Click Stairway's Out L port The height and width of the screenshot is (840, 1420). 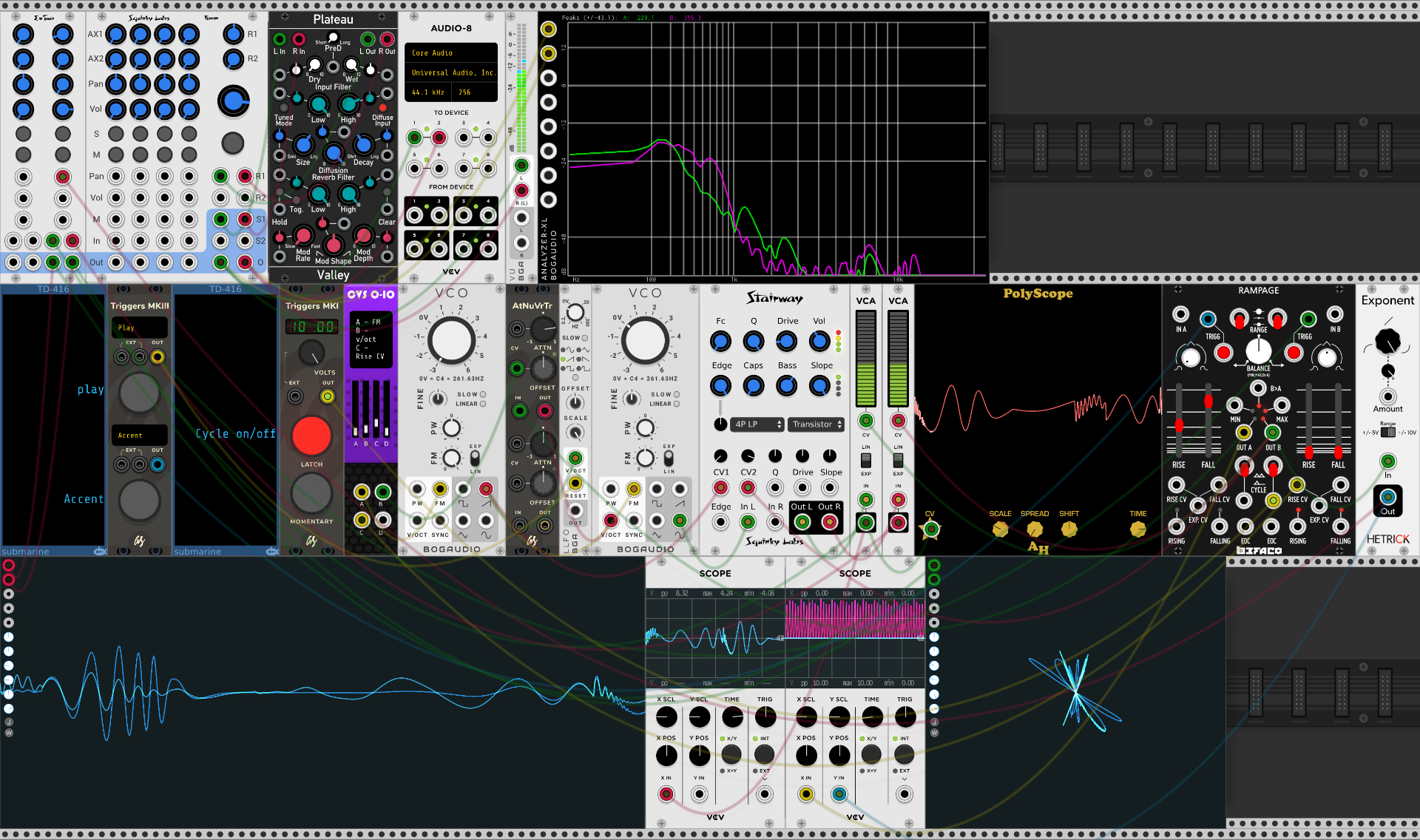(802, 522)
